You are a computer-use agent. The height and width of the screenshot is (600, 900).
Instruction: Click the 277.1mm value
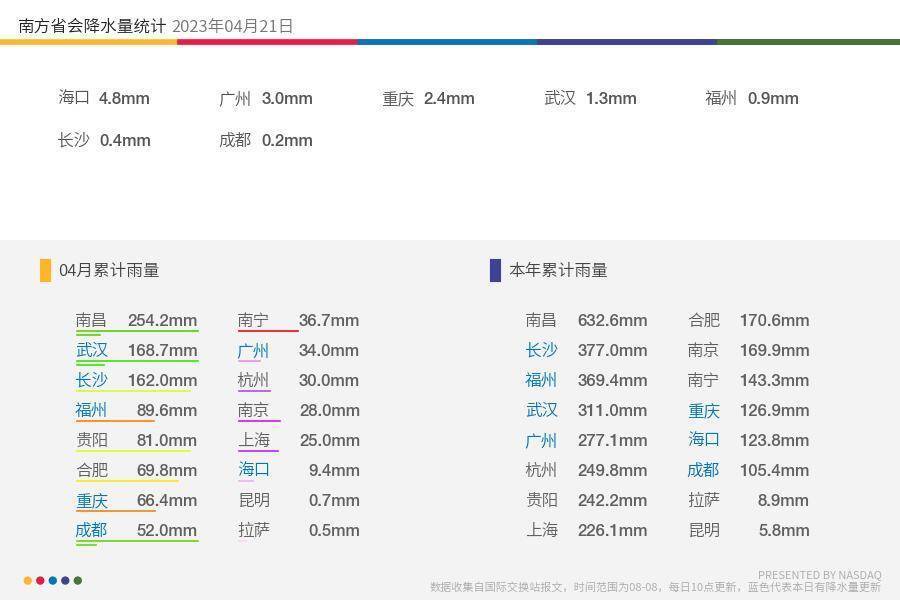(612, 440)
